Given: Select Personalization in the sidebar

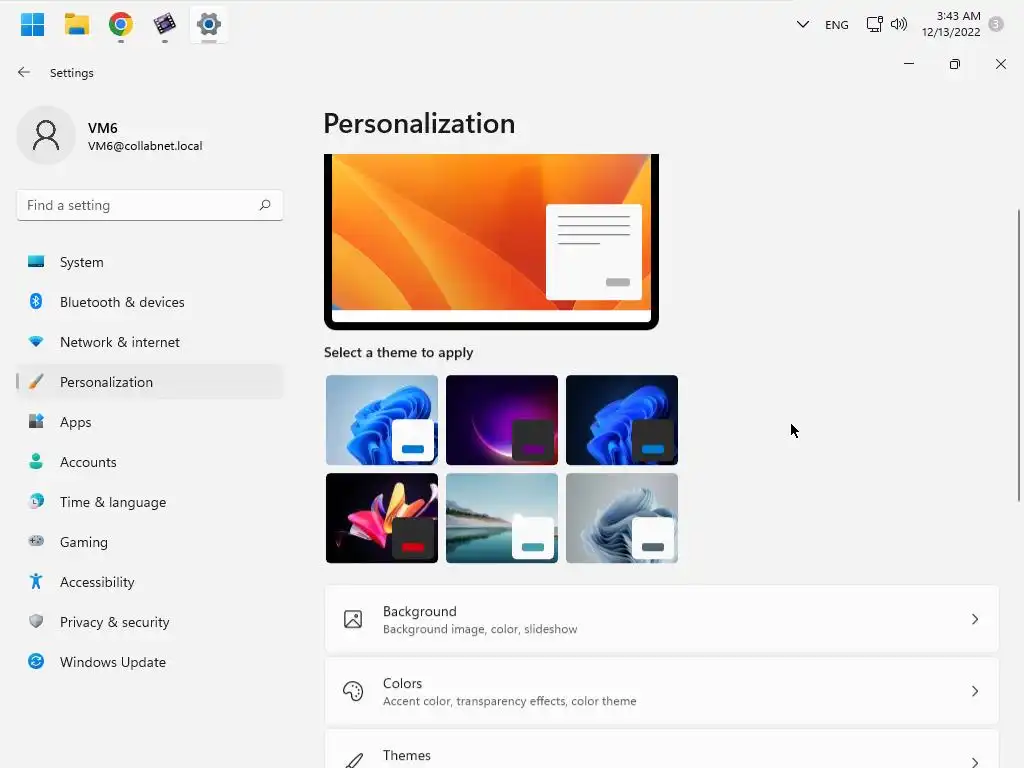Looking at the screenshot, I should coord(150,382).
